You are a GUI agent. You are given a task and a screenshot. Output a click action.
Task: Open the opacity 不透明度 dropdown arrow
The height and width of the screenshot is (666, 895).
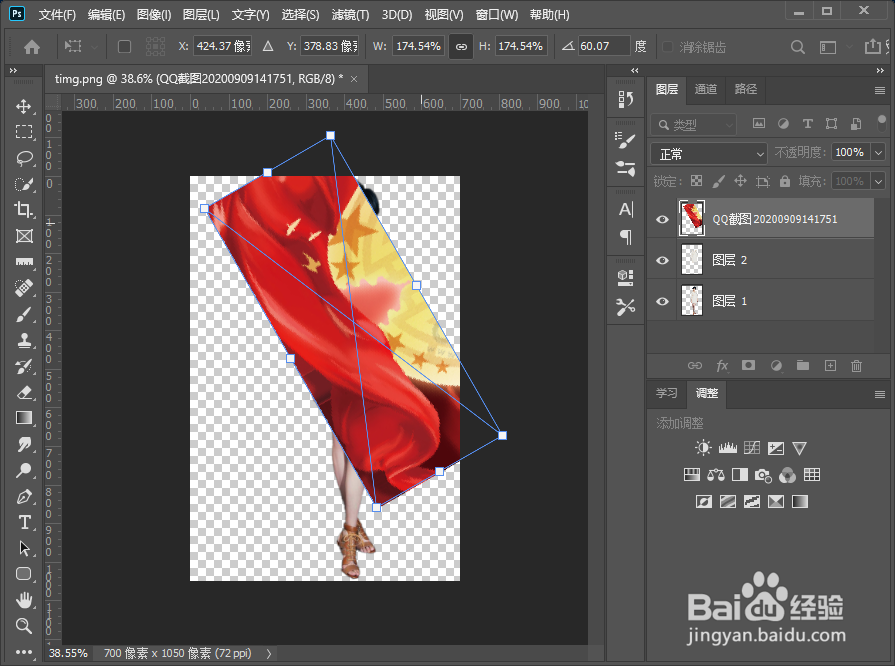878,152
